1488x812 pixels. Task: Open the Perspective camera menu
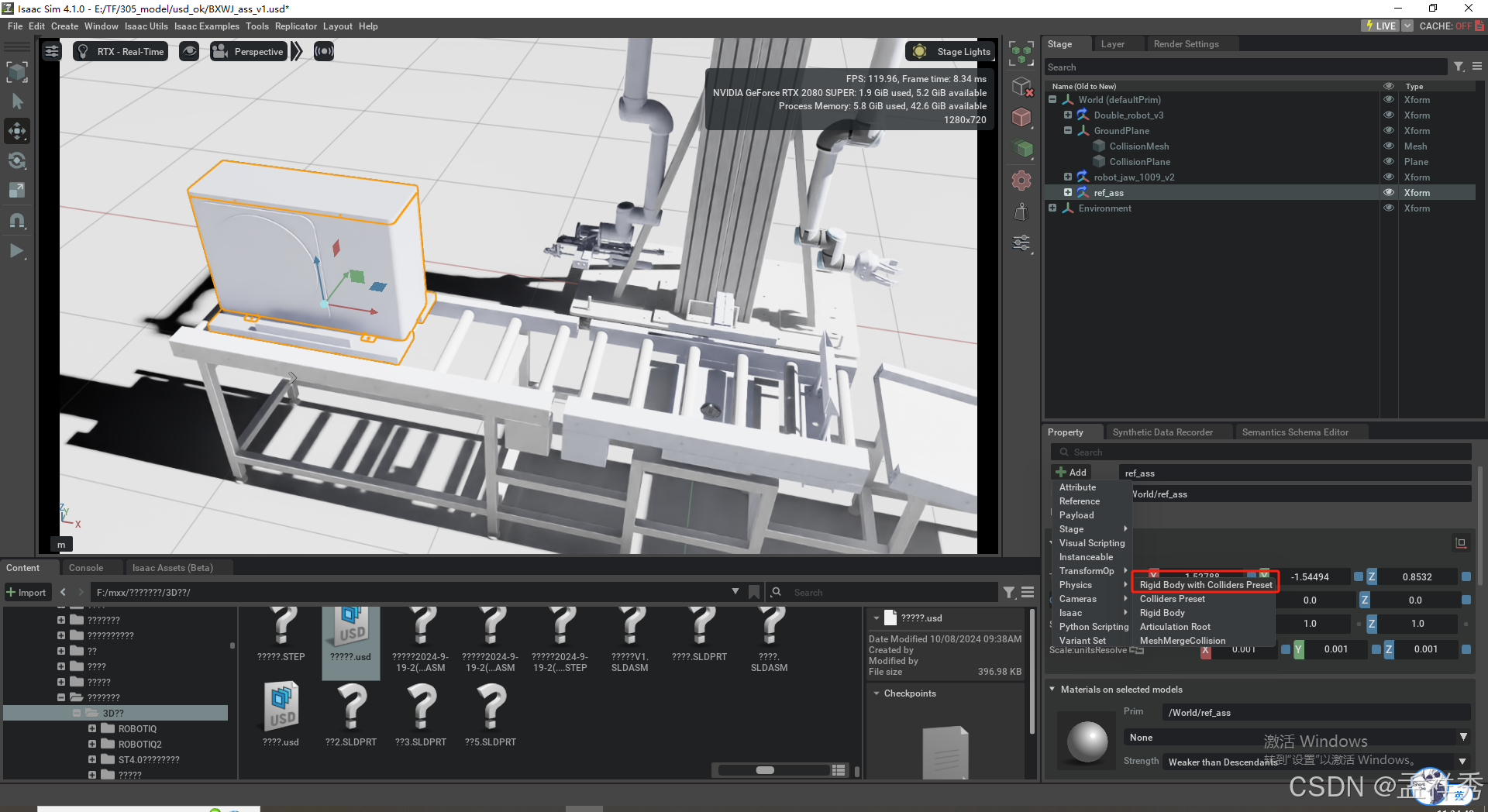pyautogui.click(x=249, y=52)
